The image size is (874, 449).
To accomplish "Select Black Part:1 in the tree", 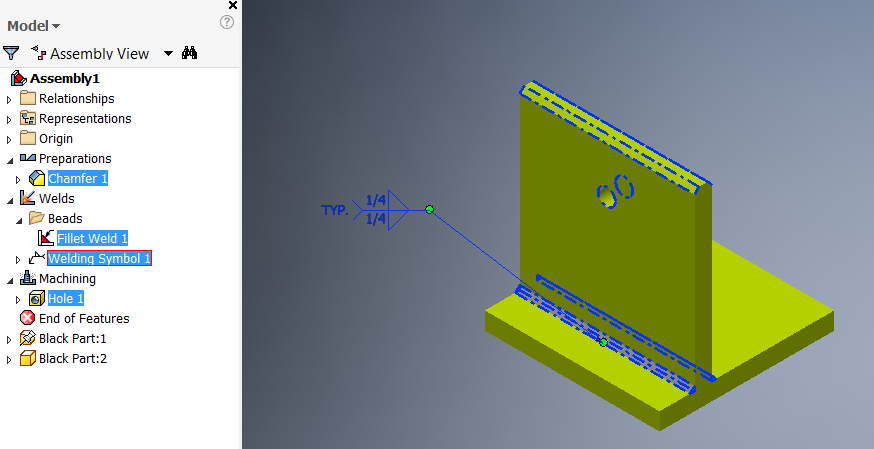I will [72, 339].
